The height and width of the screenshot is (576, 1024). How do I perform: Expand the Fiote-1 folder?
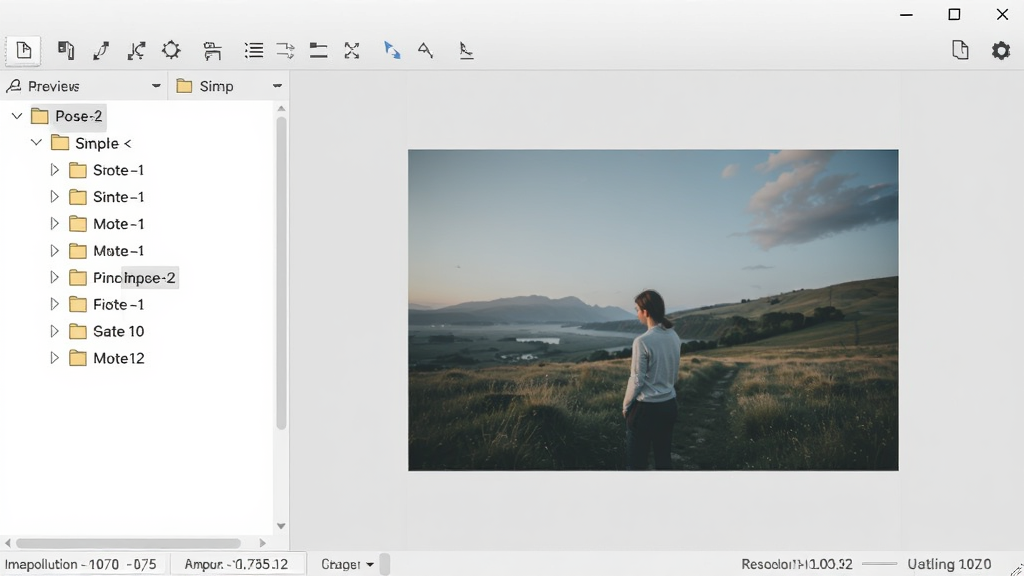(55, 304)
